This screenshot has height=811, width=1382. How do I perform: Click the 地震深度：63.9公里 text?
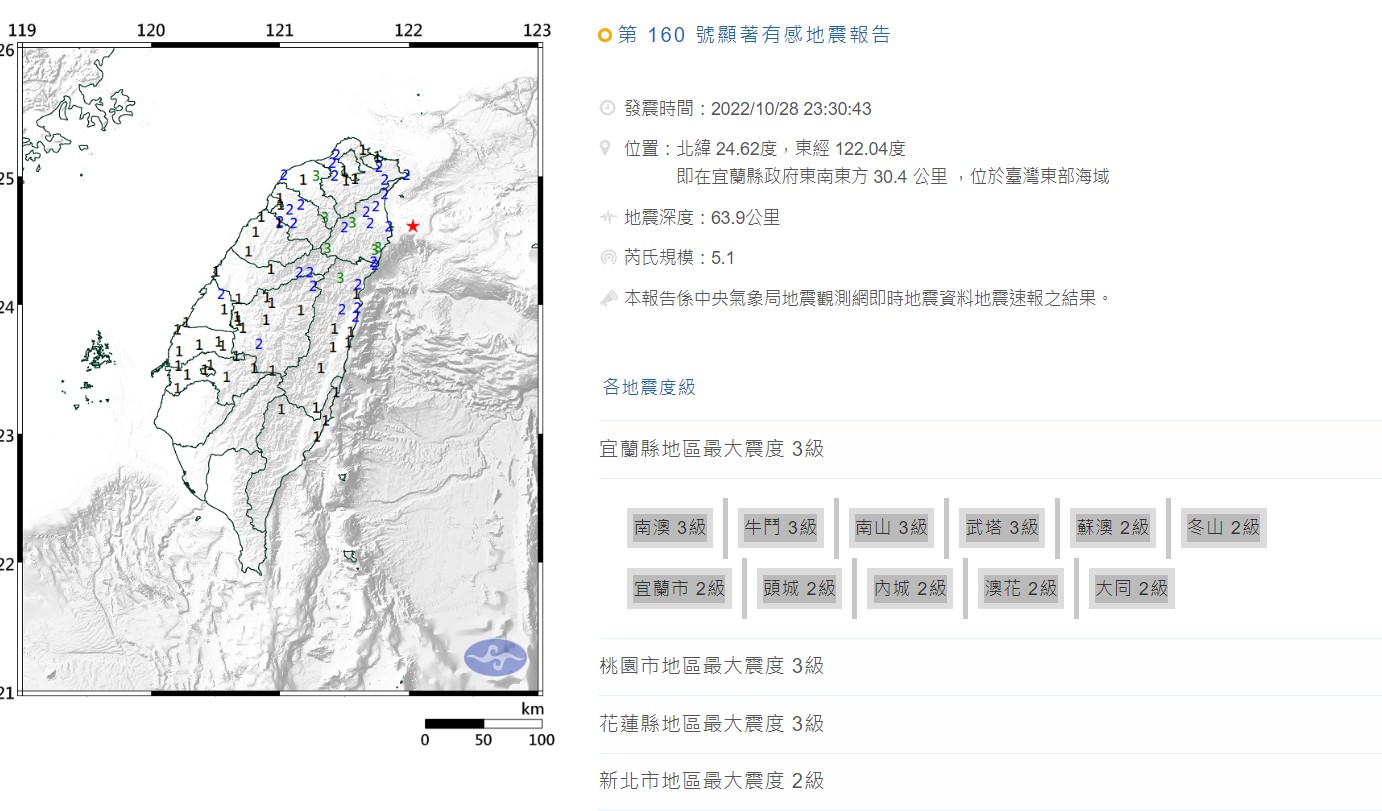tap(702, 217)
